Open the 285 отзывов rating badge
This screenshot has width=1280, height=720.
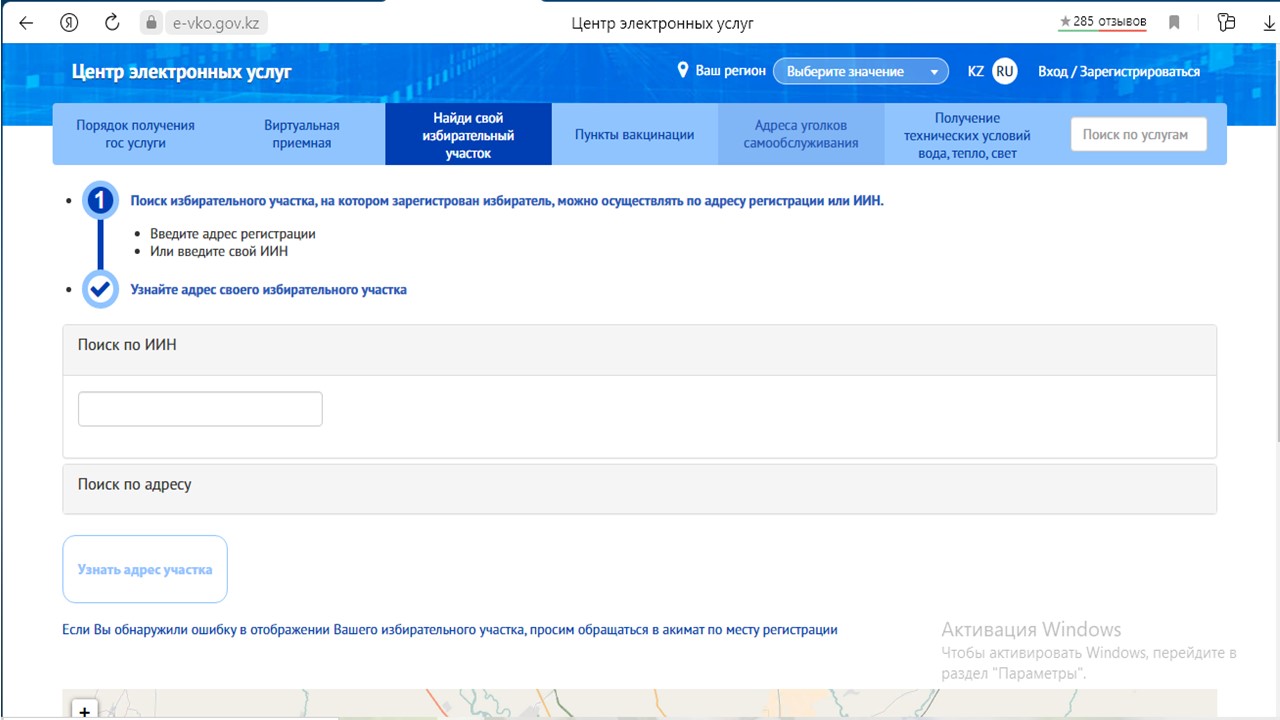(x=1103, y=21)
